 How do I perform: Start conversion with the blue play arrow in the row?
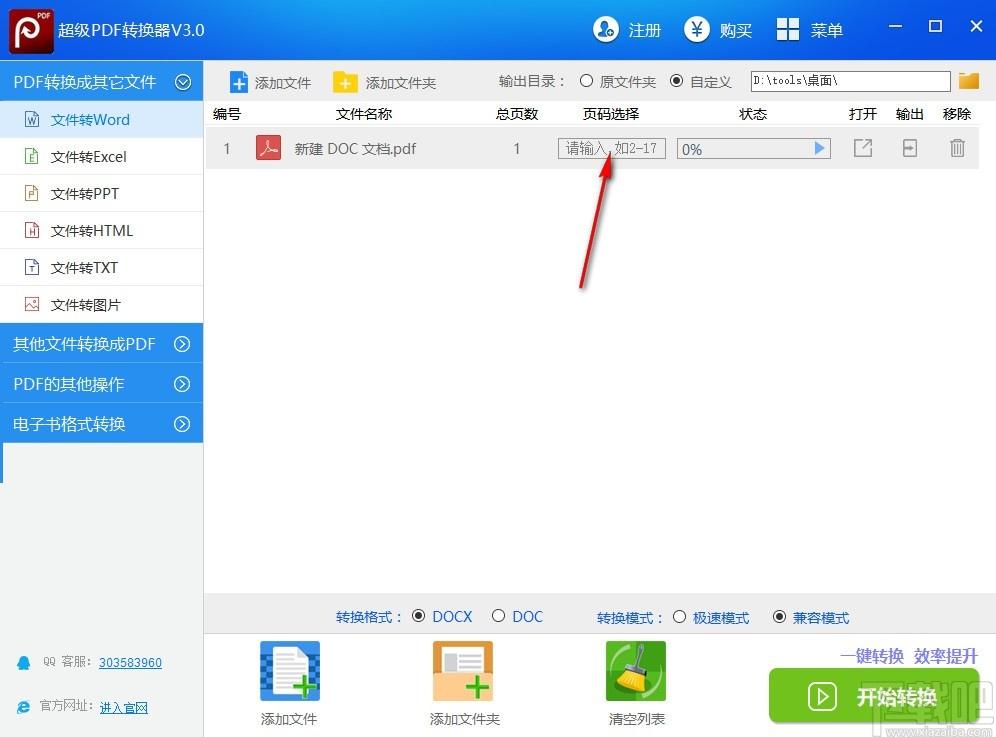point(819,148)
